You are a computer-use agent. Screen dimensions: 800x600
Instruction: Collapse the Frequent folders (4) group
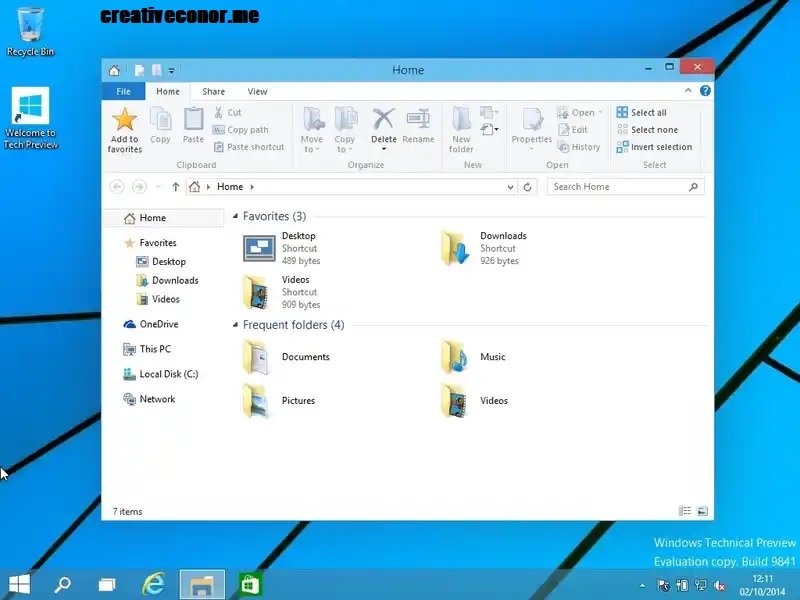235,324
